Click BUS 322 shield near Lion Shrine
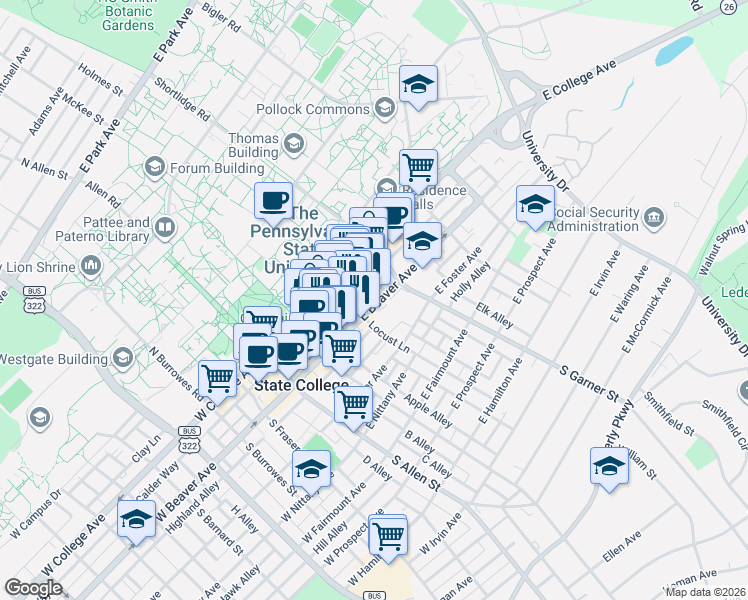Screen dimensions: 748x600 click(34, 299)
